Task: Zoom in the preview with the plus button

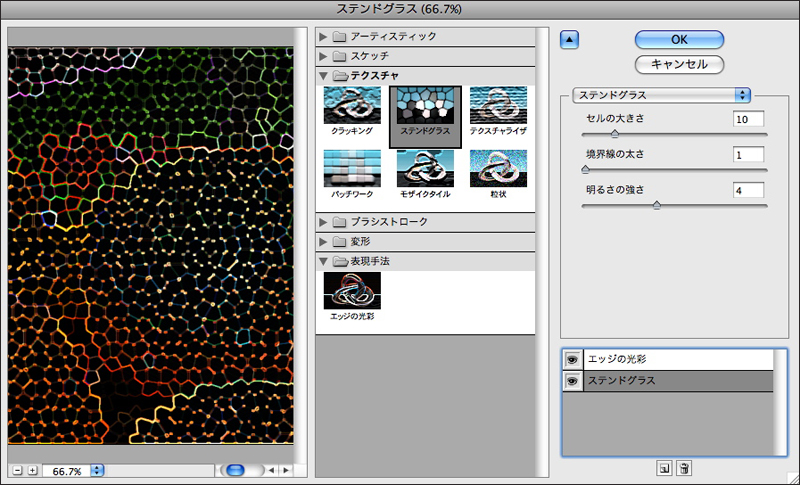Action: [x=33, y=470]
